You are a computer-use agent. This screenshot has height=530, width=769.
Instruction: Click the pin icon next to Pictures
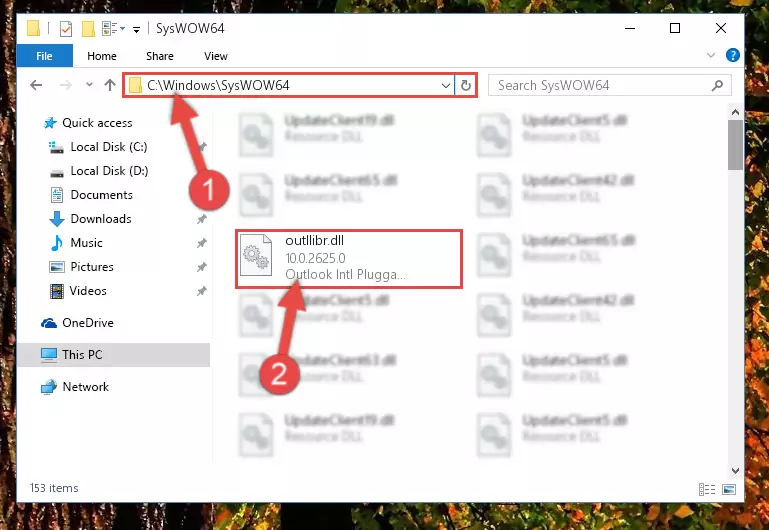(202, 267)
